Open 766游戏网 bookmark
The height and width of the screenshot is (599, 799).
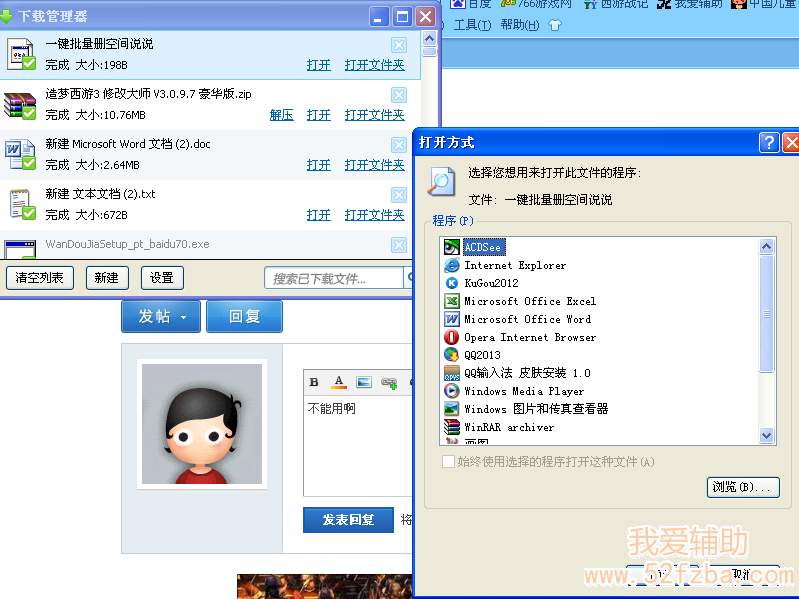click(537, 4)
